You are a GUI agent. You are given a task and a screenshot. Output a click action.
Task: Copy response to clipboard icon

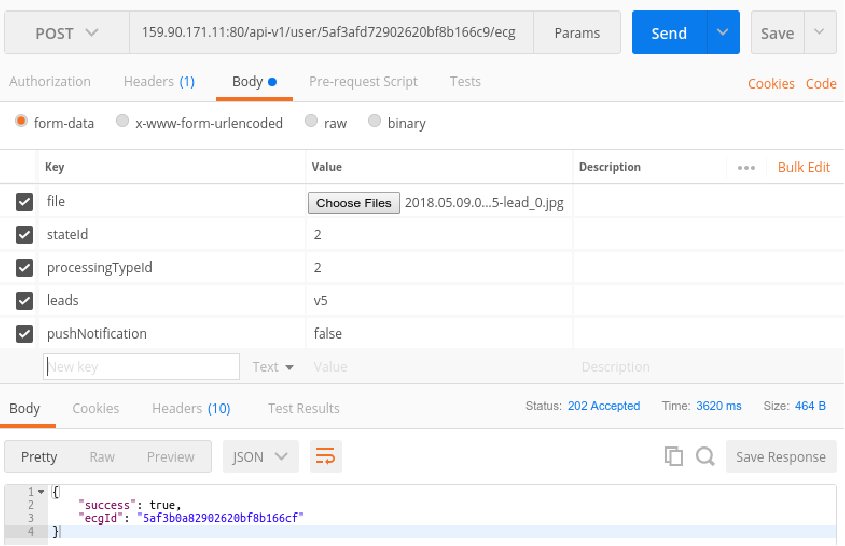click(673, 456)
